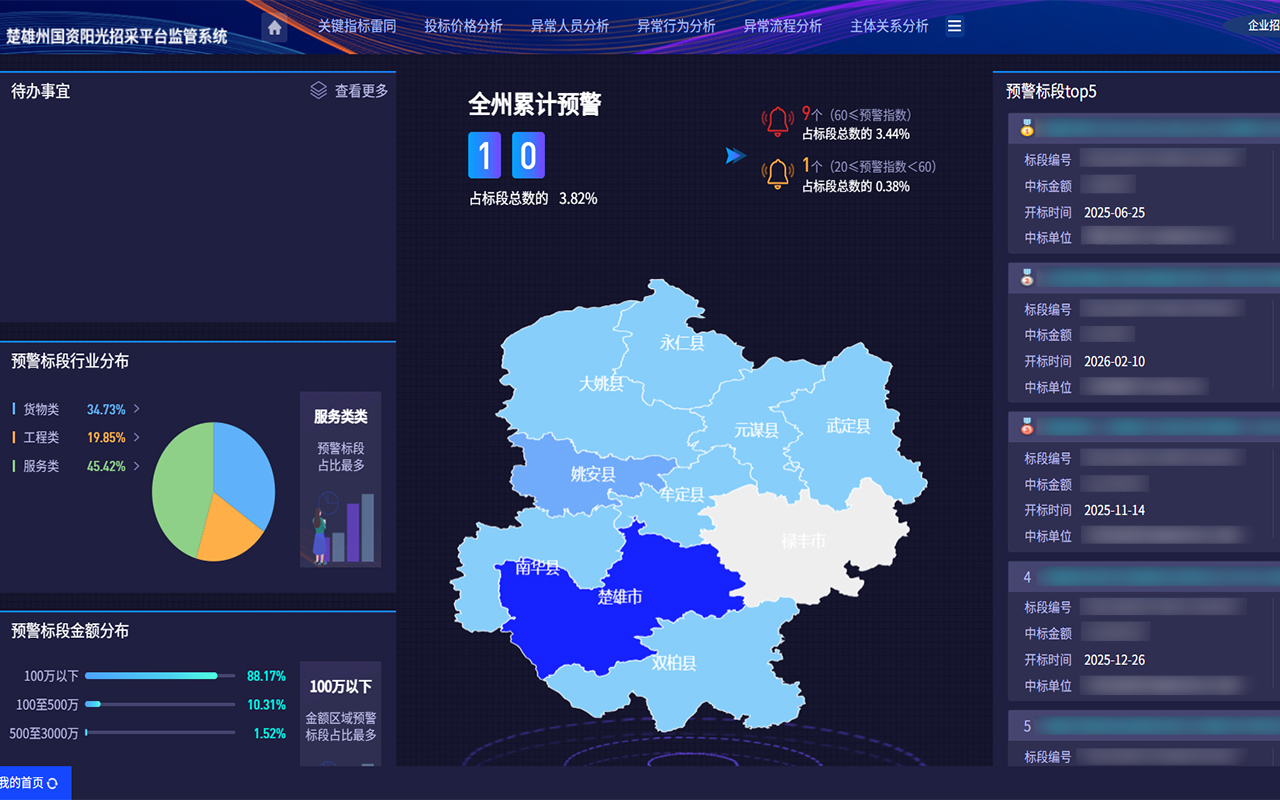Click the 100至500万 progress bar

click(160, 704)
